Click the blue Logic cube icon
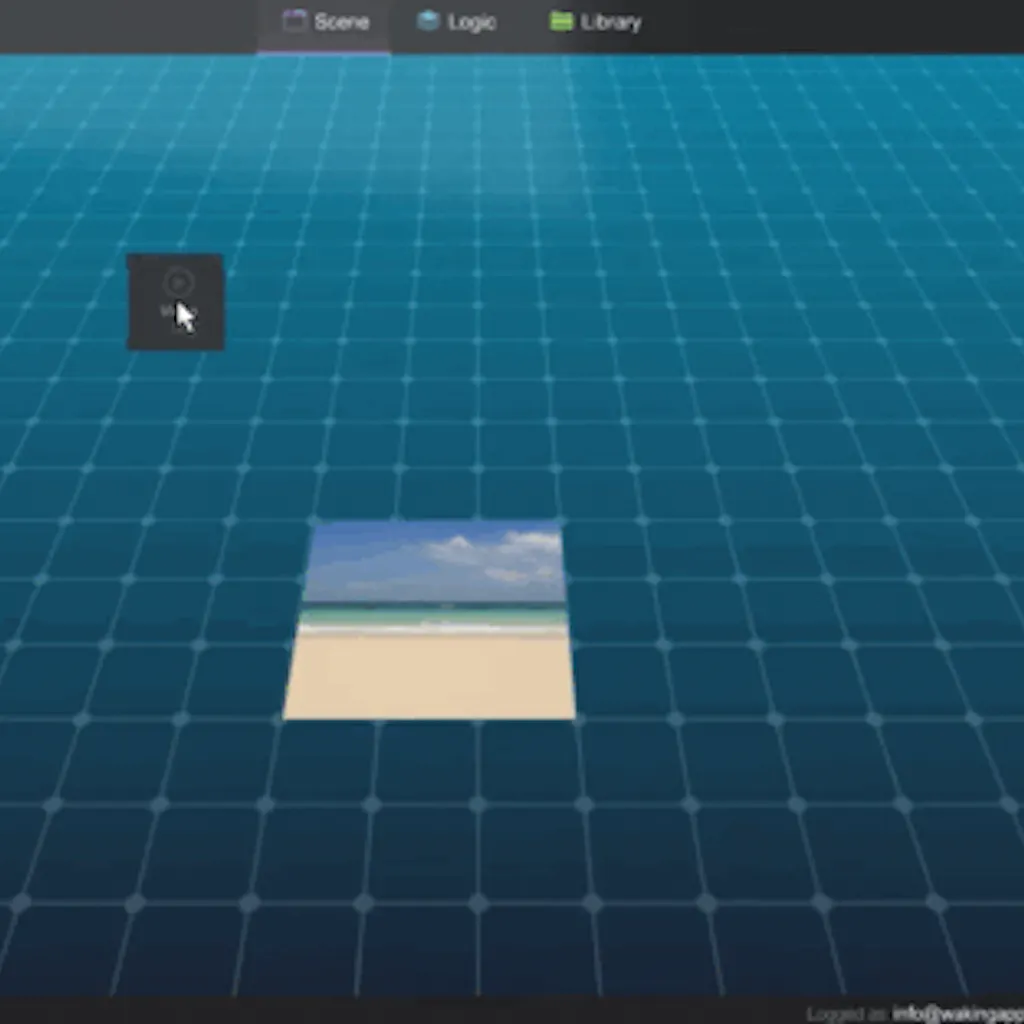 tap(428, 21)
